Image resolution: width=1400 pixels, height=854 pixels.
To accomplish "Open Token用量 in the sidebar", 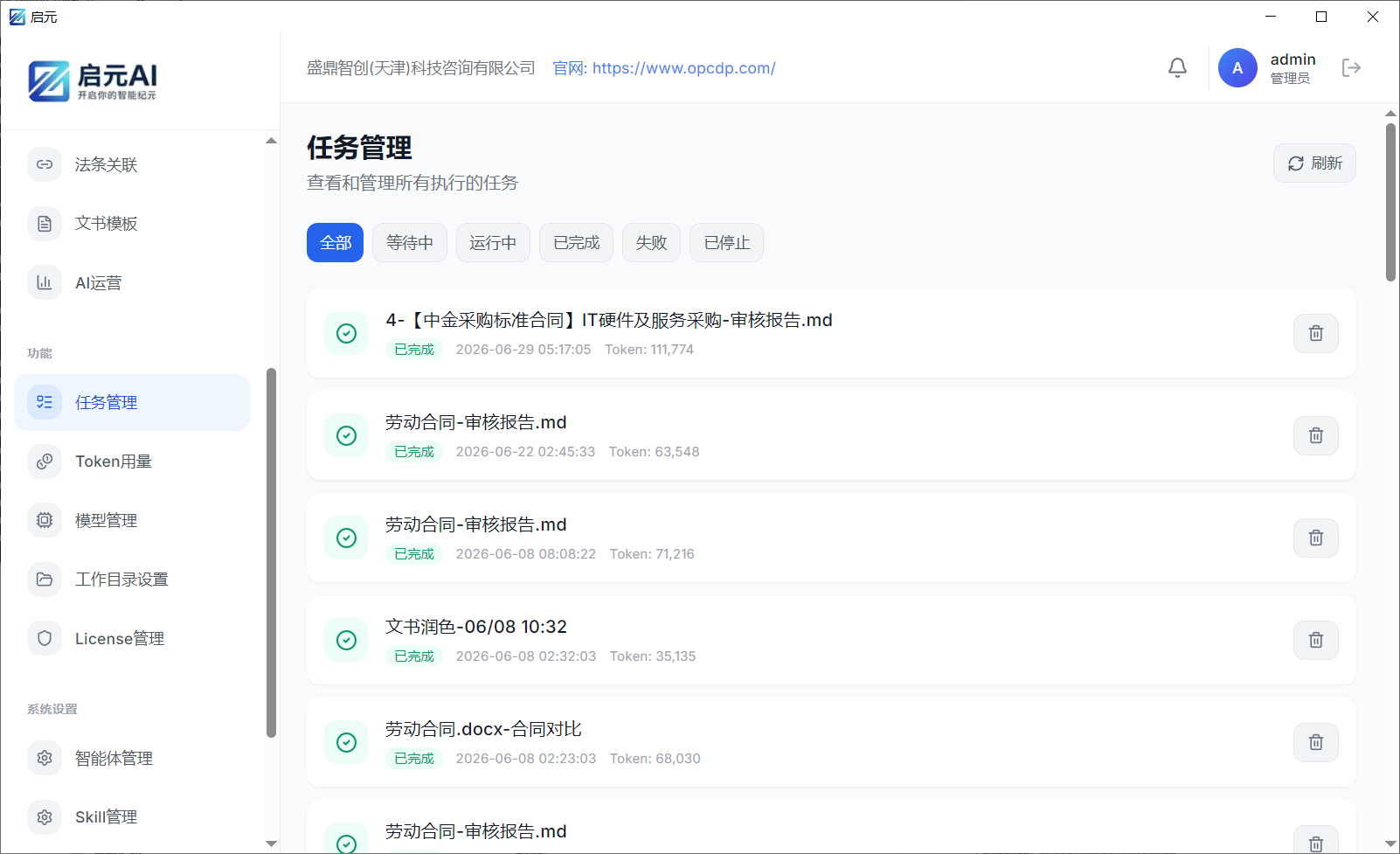I will tap(132, 462).
